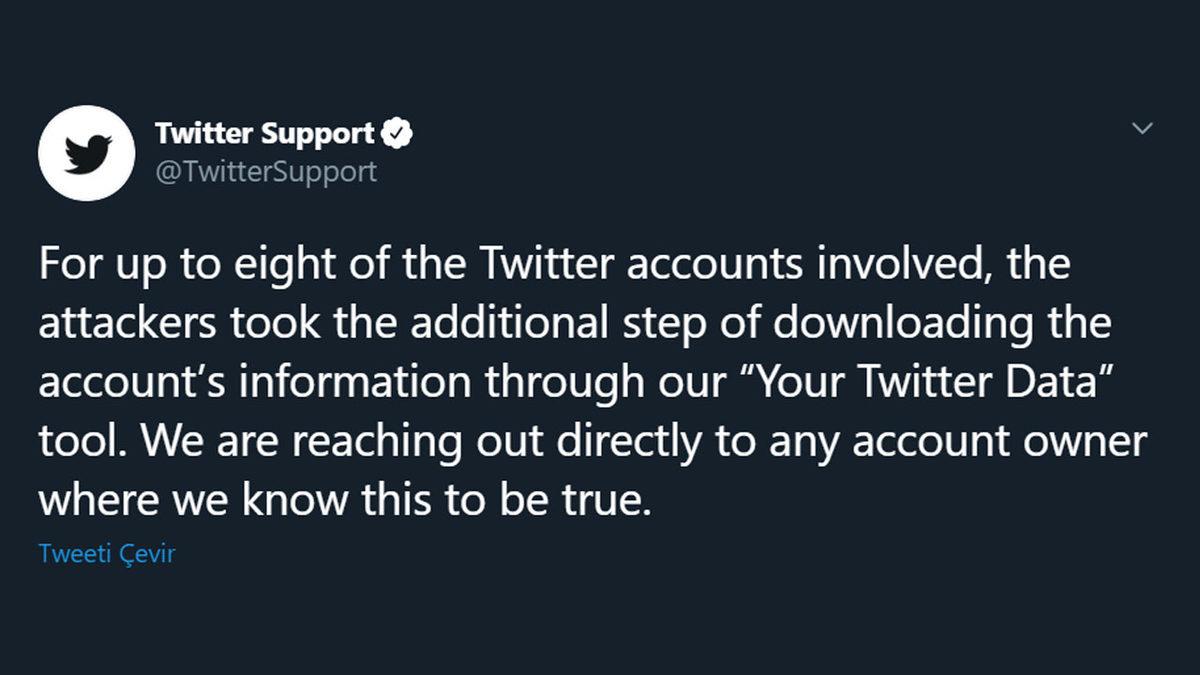
Task: Select the 'Tweeti Çevir' translate link
Action: tap(106, 551)
